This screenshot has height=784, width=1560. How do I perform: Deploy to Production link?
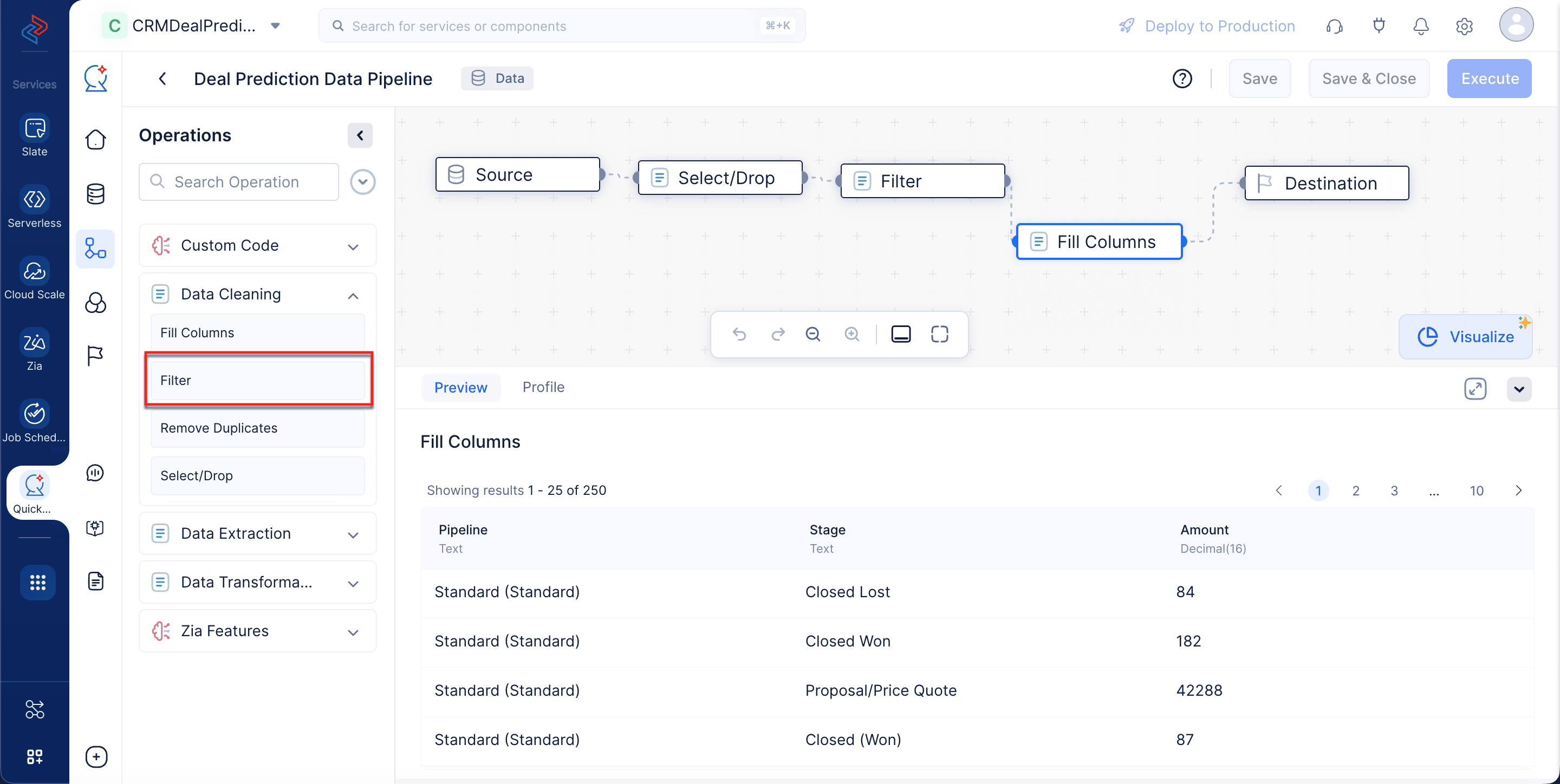click(1207, 26)
